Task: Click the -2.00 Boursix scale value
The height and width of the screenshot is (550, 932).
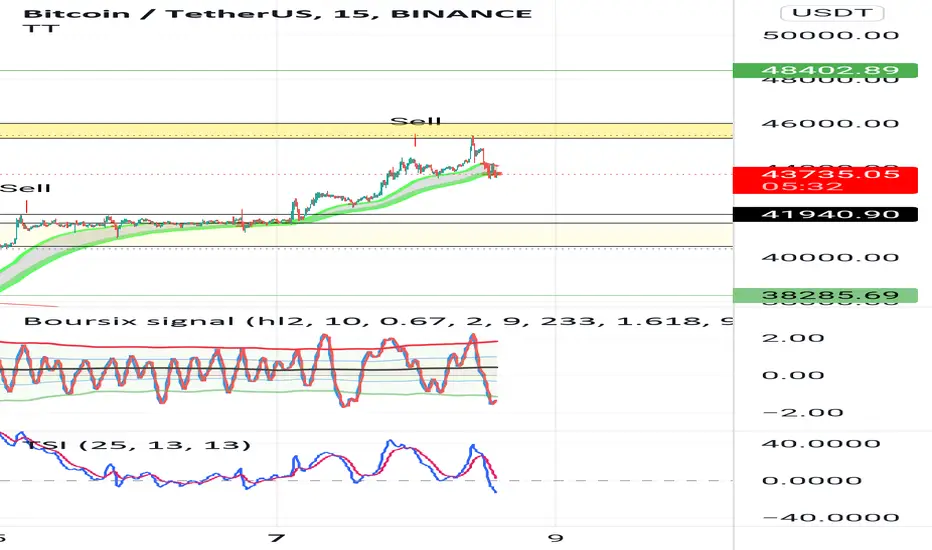Action: (x=801, y=413)
